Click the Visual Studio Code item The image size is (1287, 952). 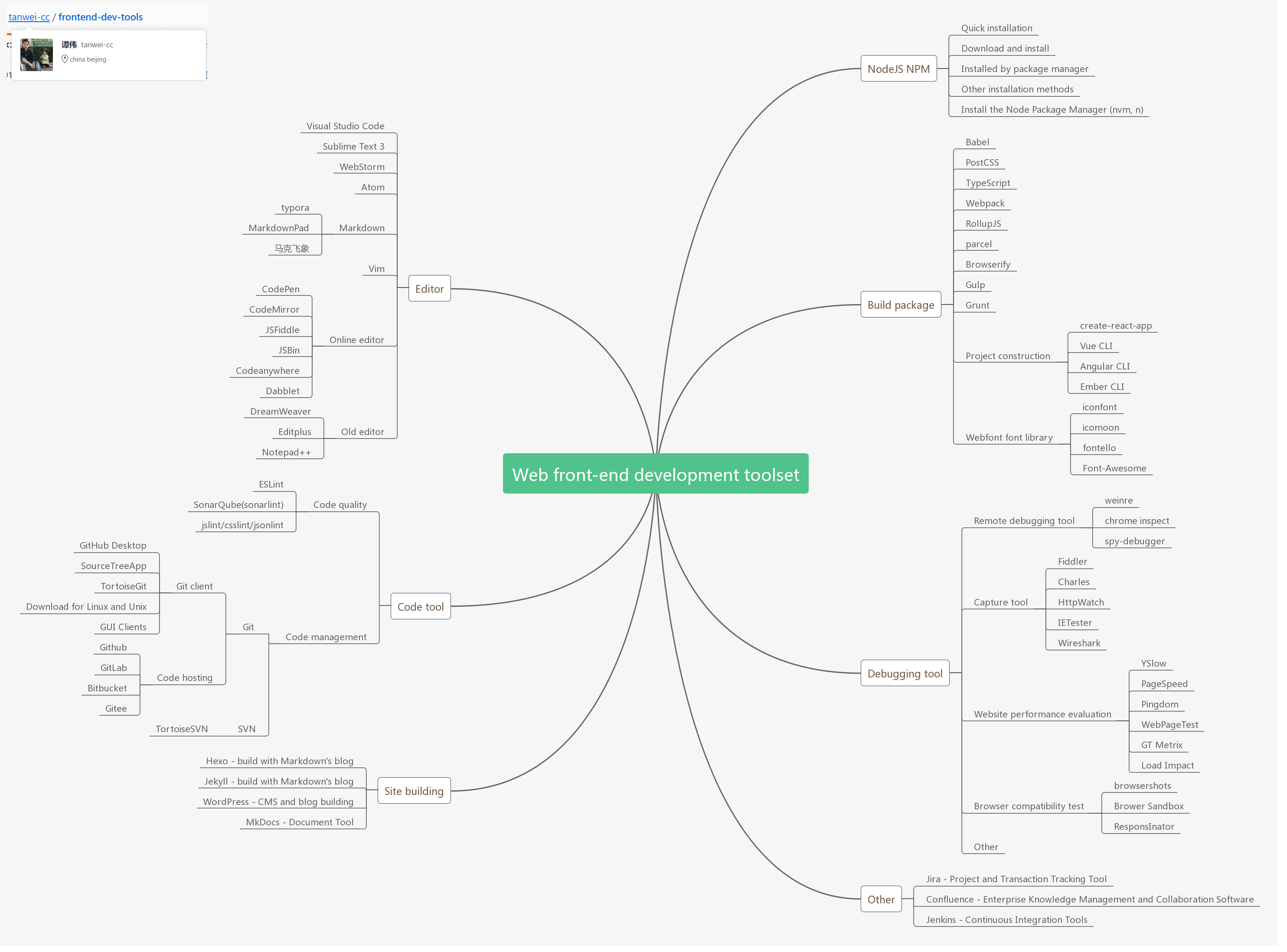tap(347, 127)
